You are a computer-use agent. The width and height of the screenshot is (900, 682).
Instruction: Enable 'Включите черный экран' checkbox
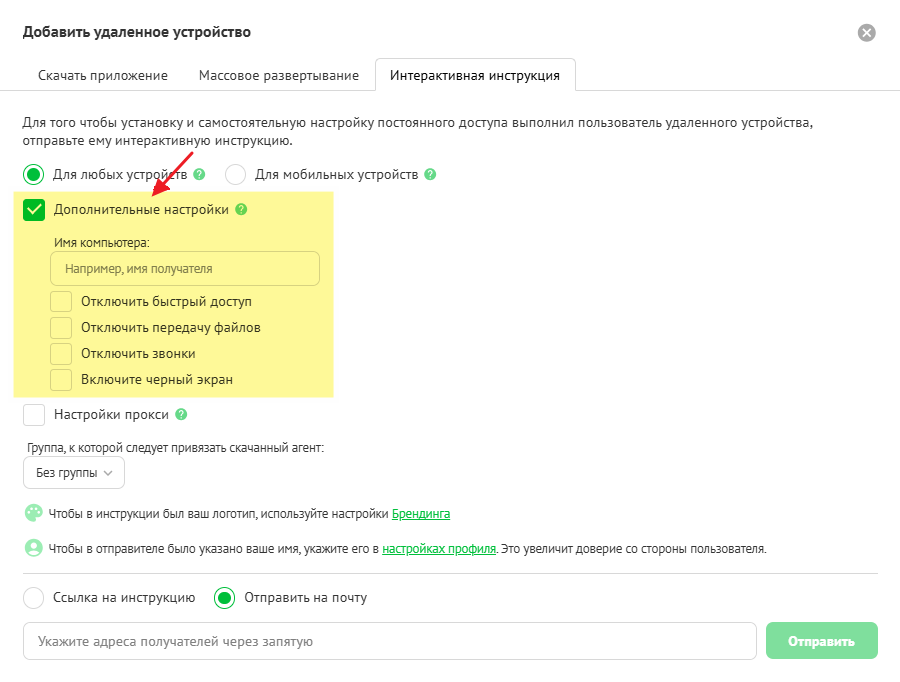[61, 379]
